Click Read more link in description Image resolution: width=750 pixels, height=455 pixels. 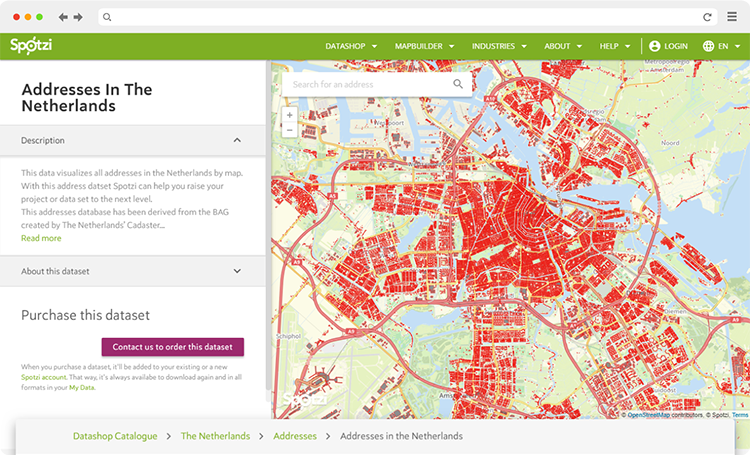(41, 238)
